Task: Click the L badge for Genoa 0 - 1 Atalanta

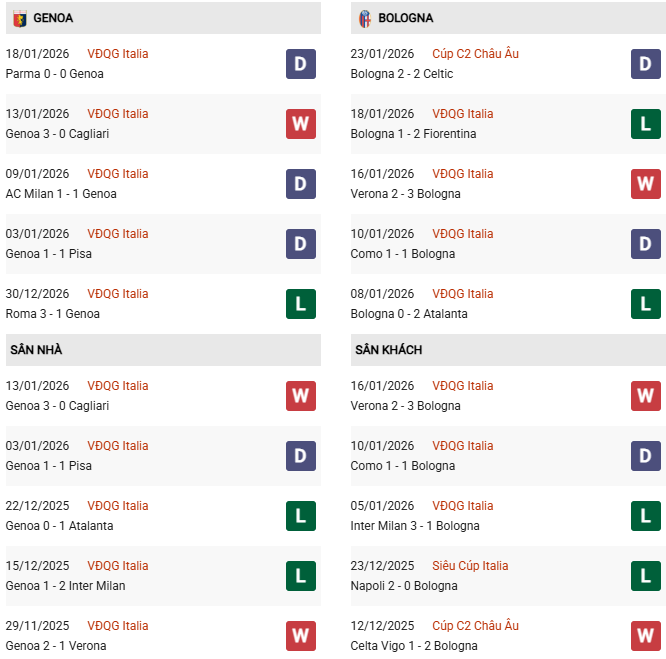Action: coord(300,516)
